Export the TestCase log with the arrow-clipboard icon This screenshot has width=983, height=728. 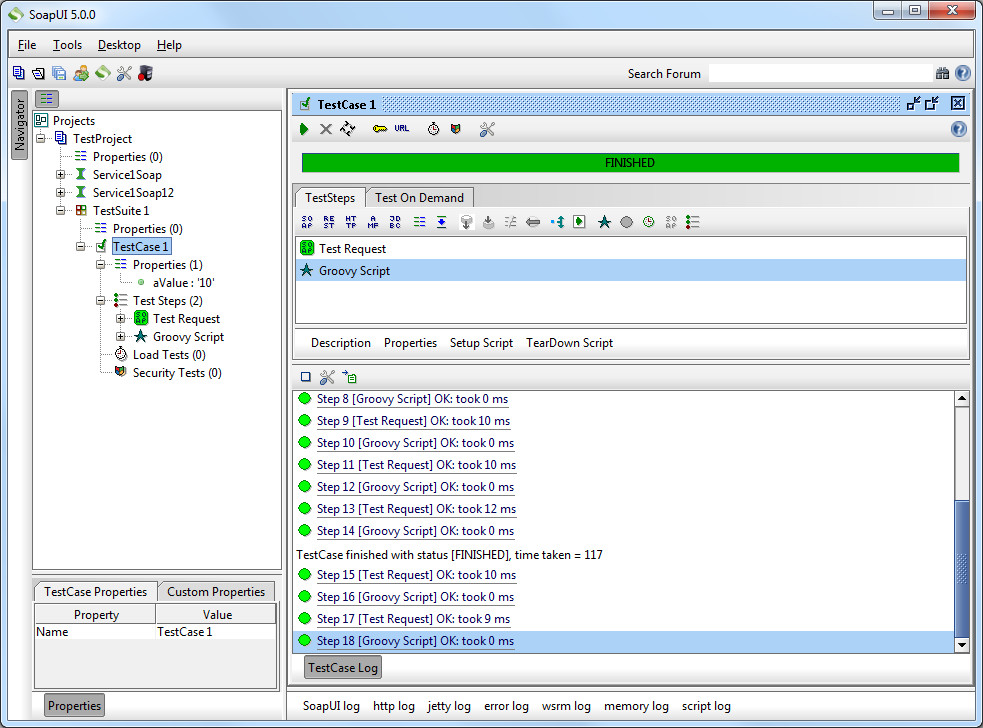pos(350,377)
